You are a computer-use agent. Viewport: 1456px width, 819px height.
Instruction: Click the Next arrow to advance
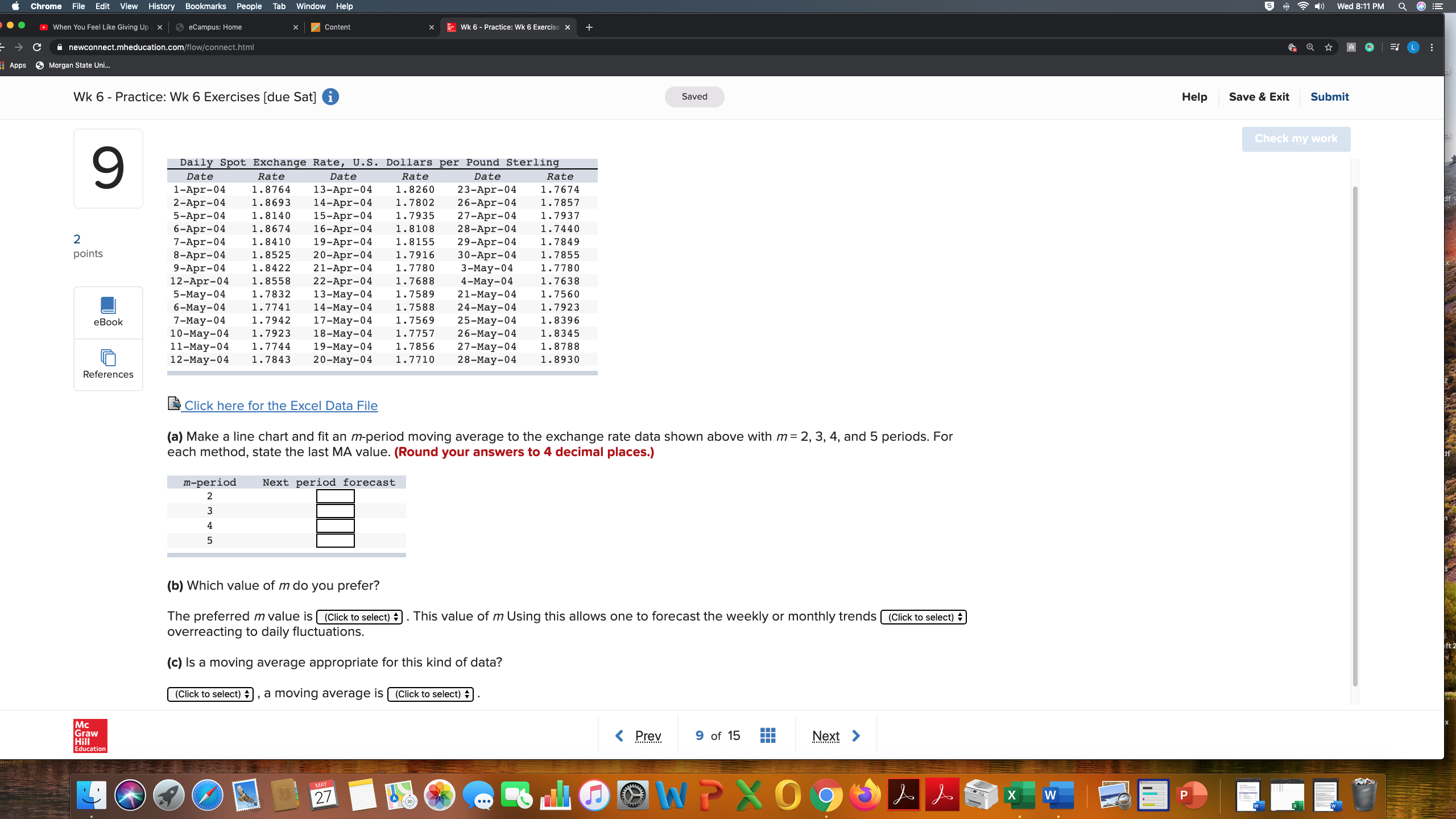[856, 735]
